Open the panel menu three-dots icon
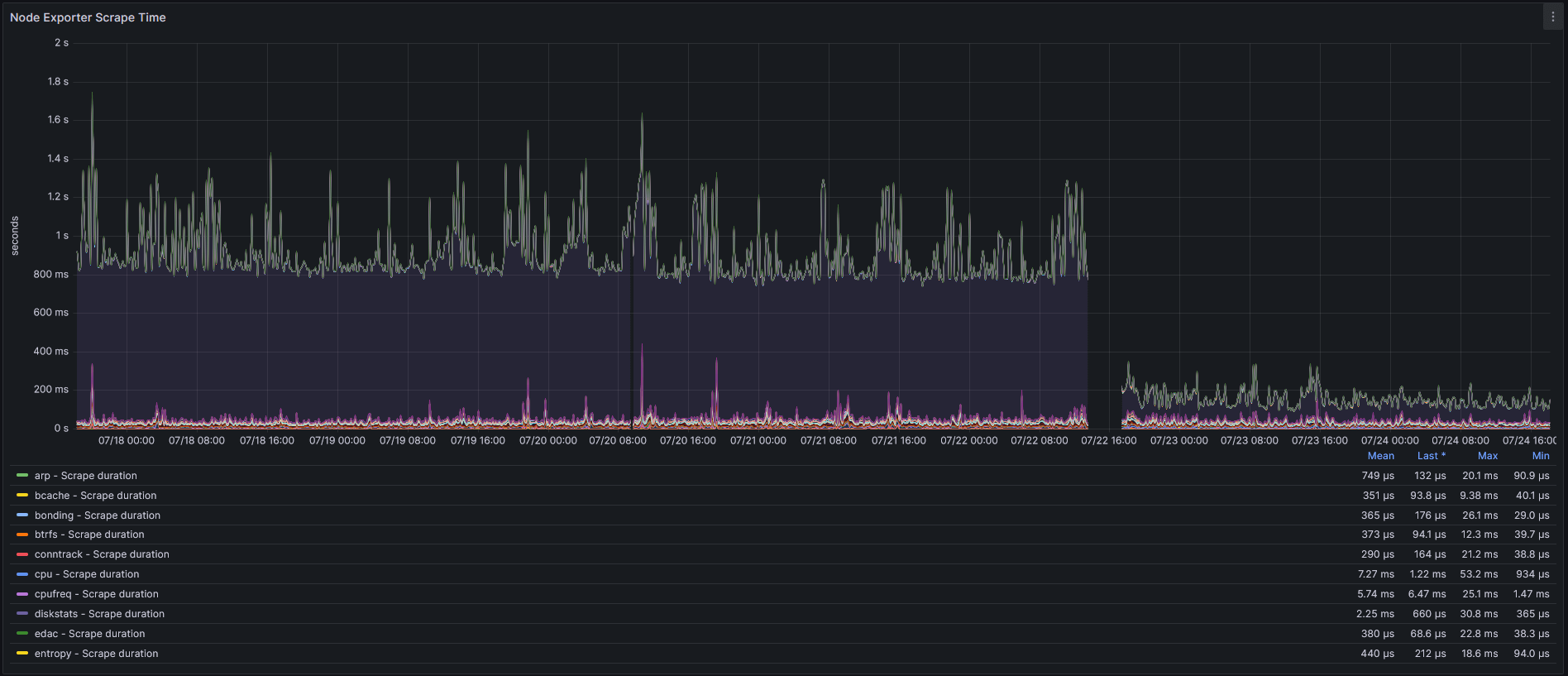The width and height of the screenshot is (1568, 676). pyautogui.click(x=1552, y=17)
